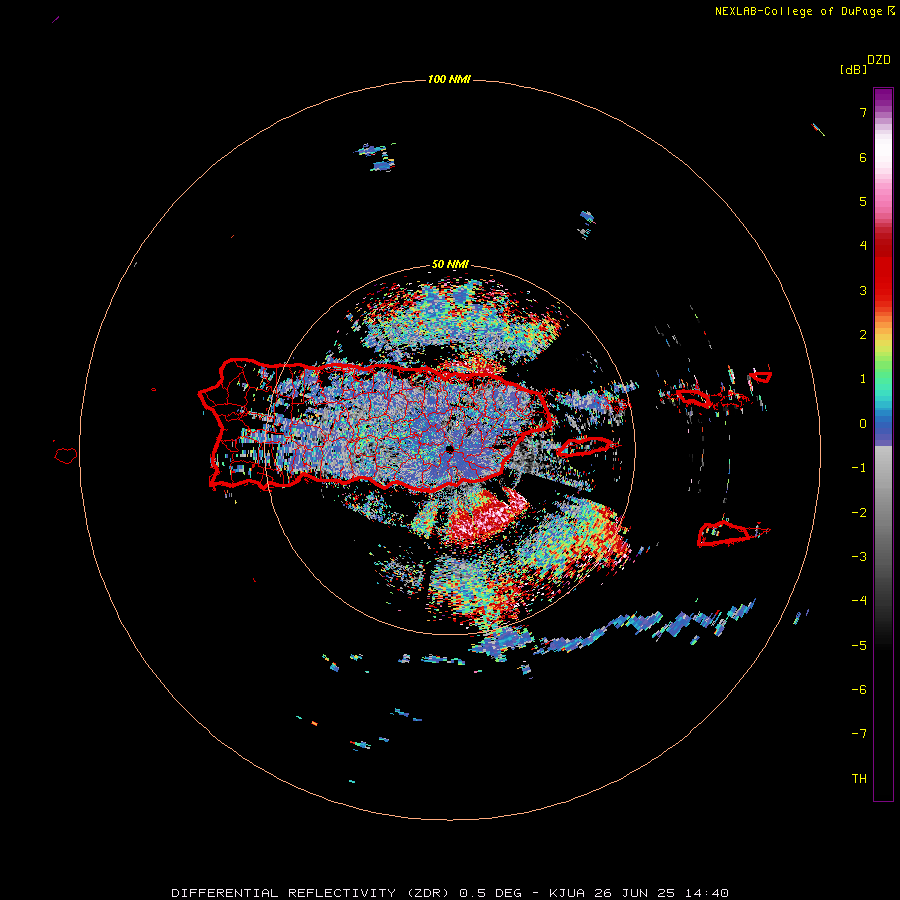Click the red island outline east of main island
900x900 pixels.
tap(587, 446)
